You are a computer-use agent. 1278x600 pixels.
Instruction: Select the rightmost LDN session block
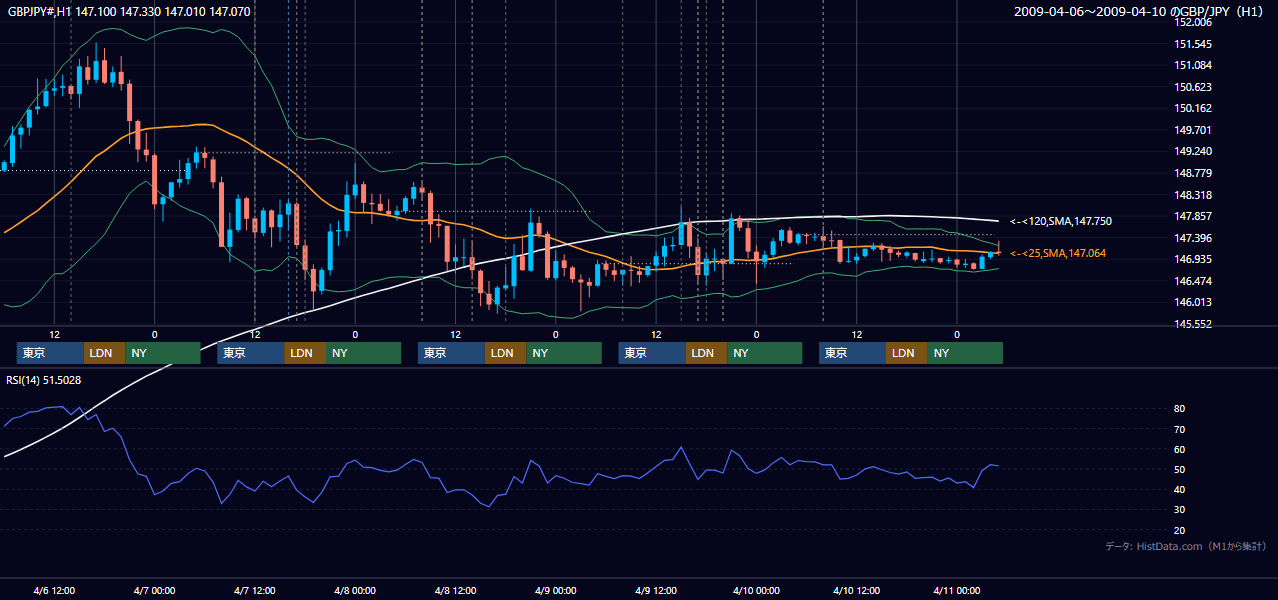(906, 353)
